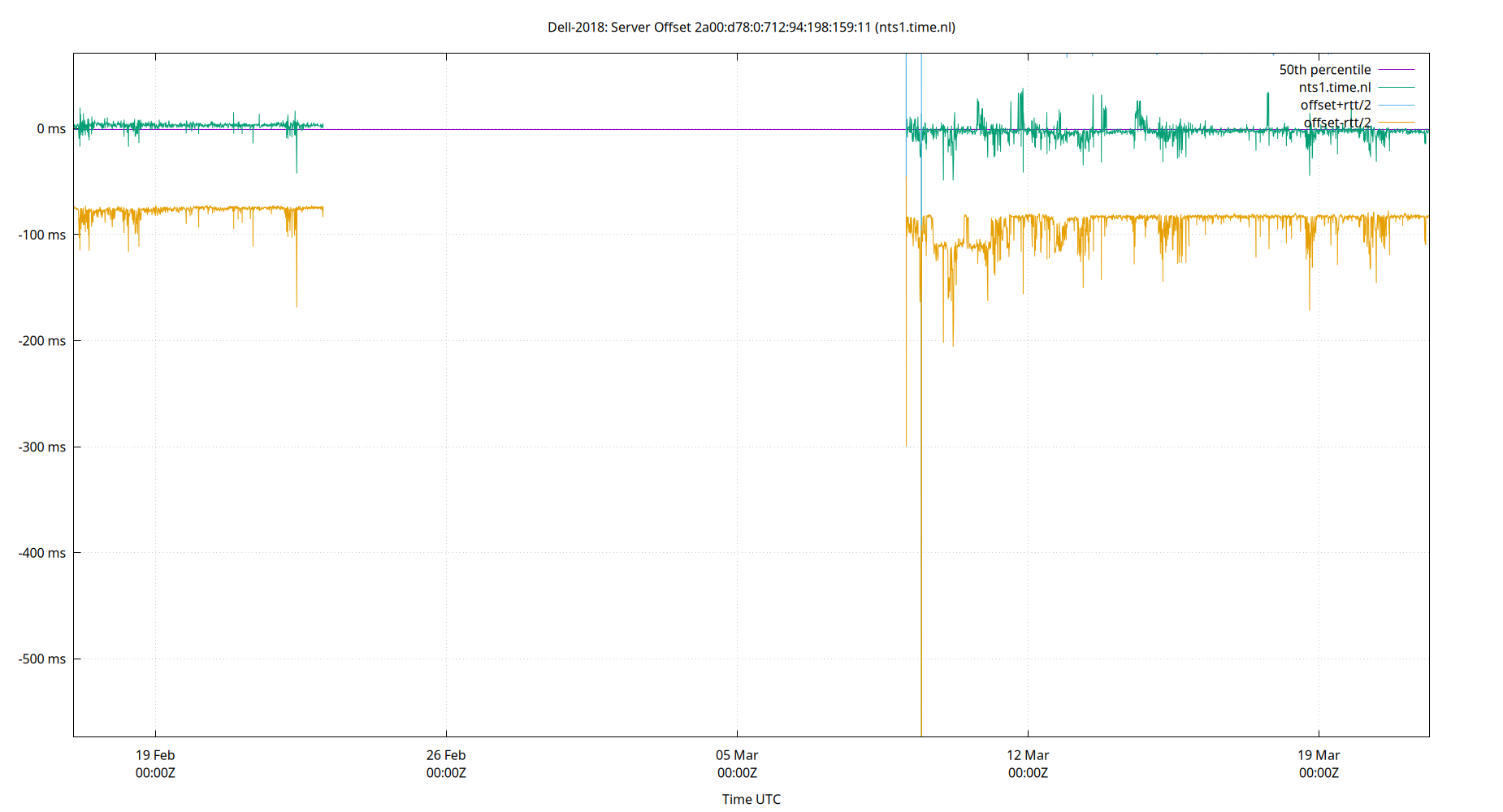Click the offset+rtt/2 legend label
The width and height of the screenshot is (1503, 812).
click(x=1335, y=105)
